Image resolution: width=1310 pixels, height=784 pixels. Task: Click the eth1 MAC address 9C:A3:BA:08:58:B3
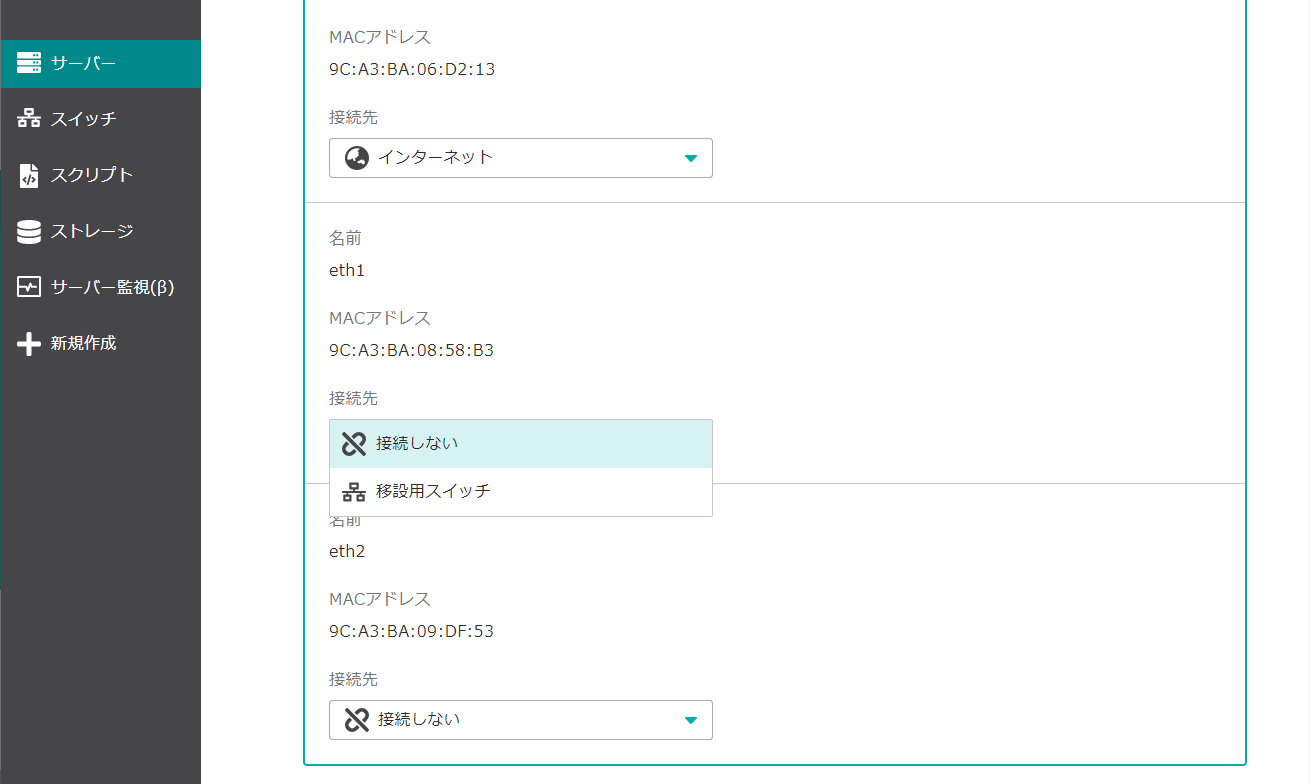coord(411,350)
